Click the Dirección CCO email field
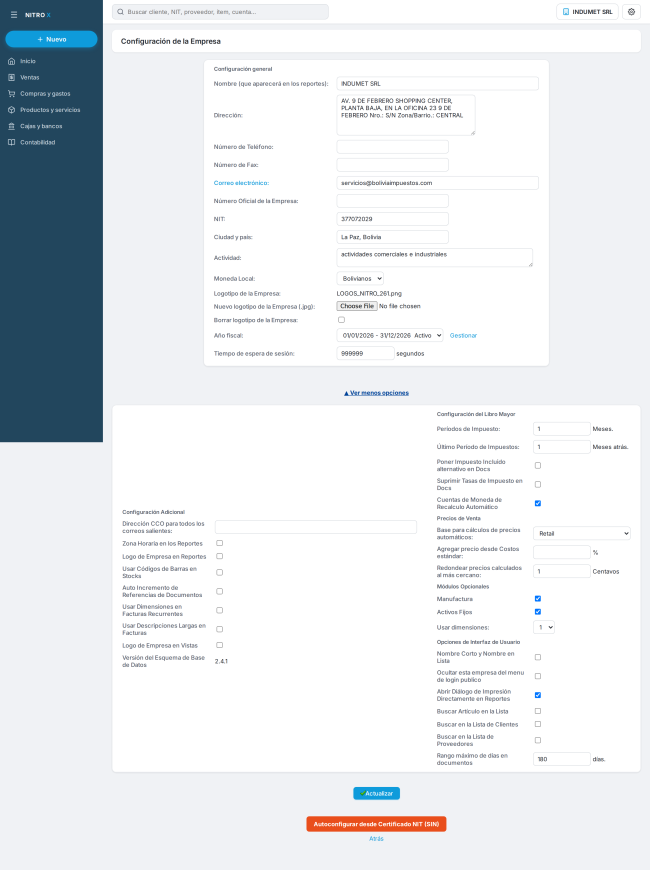This screenshot has width=650, height=870. pyautogui.click(x=316, y=527)
